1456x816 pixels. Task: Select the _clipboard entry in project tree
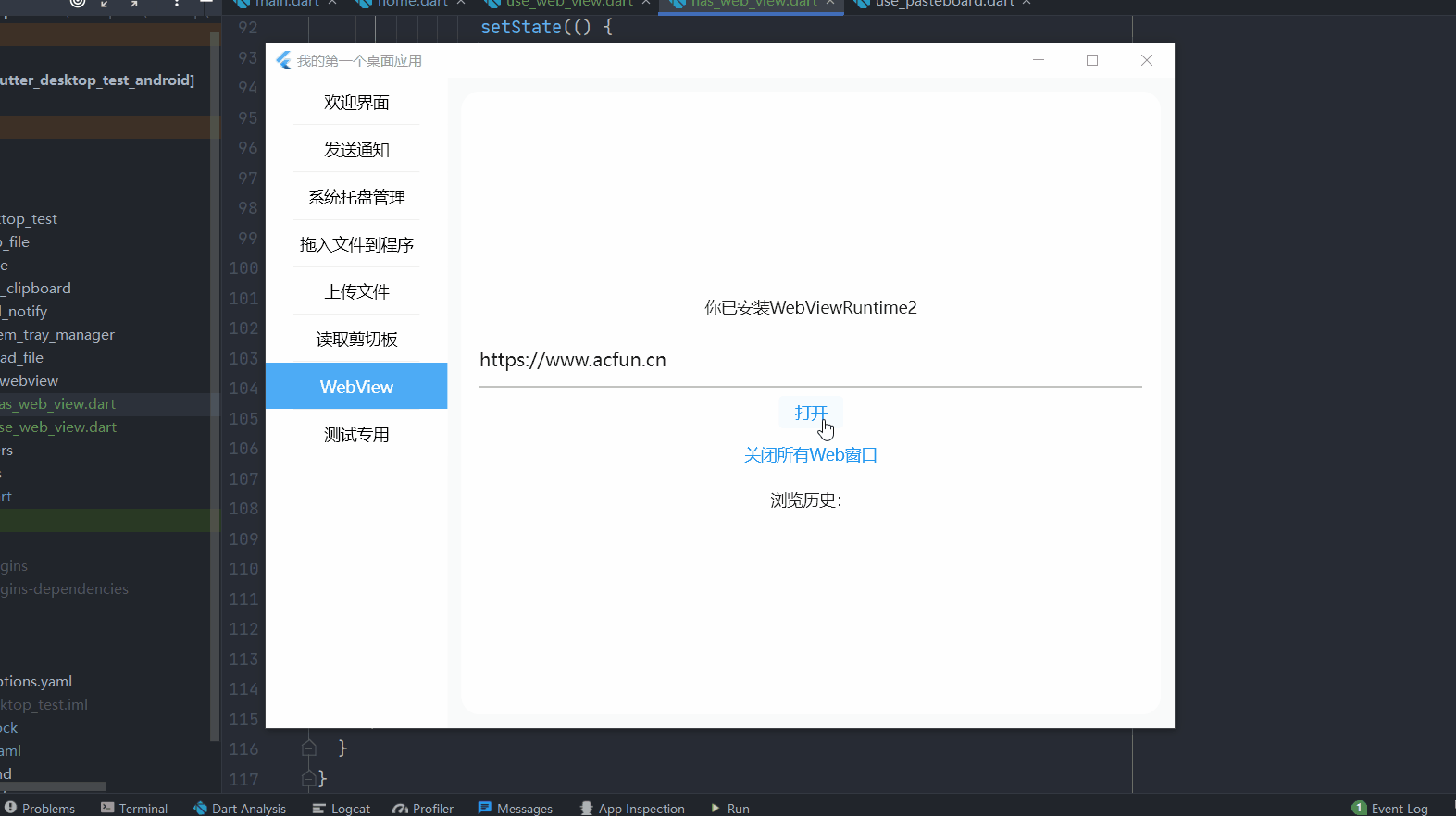pyautogui.click(x=35, y=289)
